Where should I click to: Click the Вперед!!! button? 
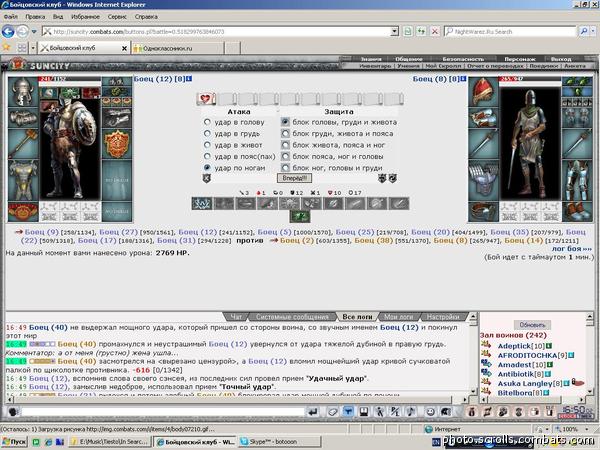[294, 178]
